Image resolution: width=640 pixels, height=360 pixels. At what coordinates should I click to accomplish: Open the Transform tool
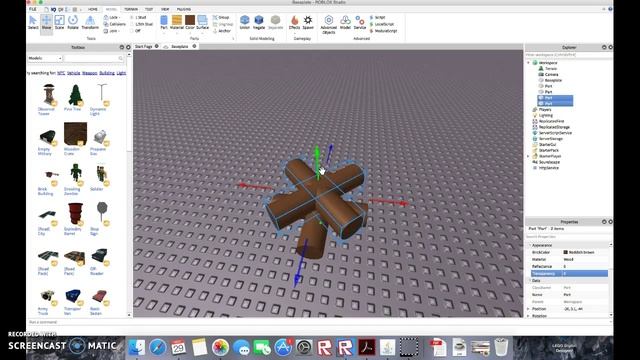pyautogui.click(x=90, y=22)
